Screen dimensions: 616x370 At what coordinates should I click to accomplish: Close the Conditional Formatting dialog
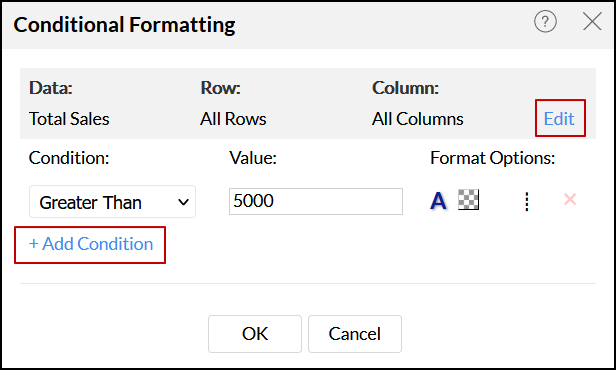[x=592, y=21]
